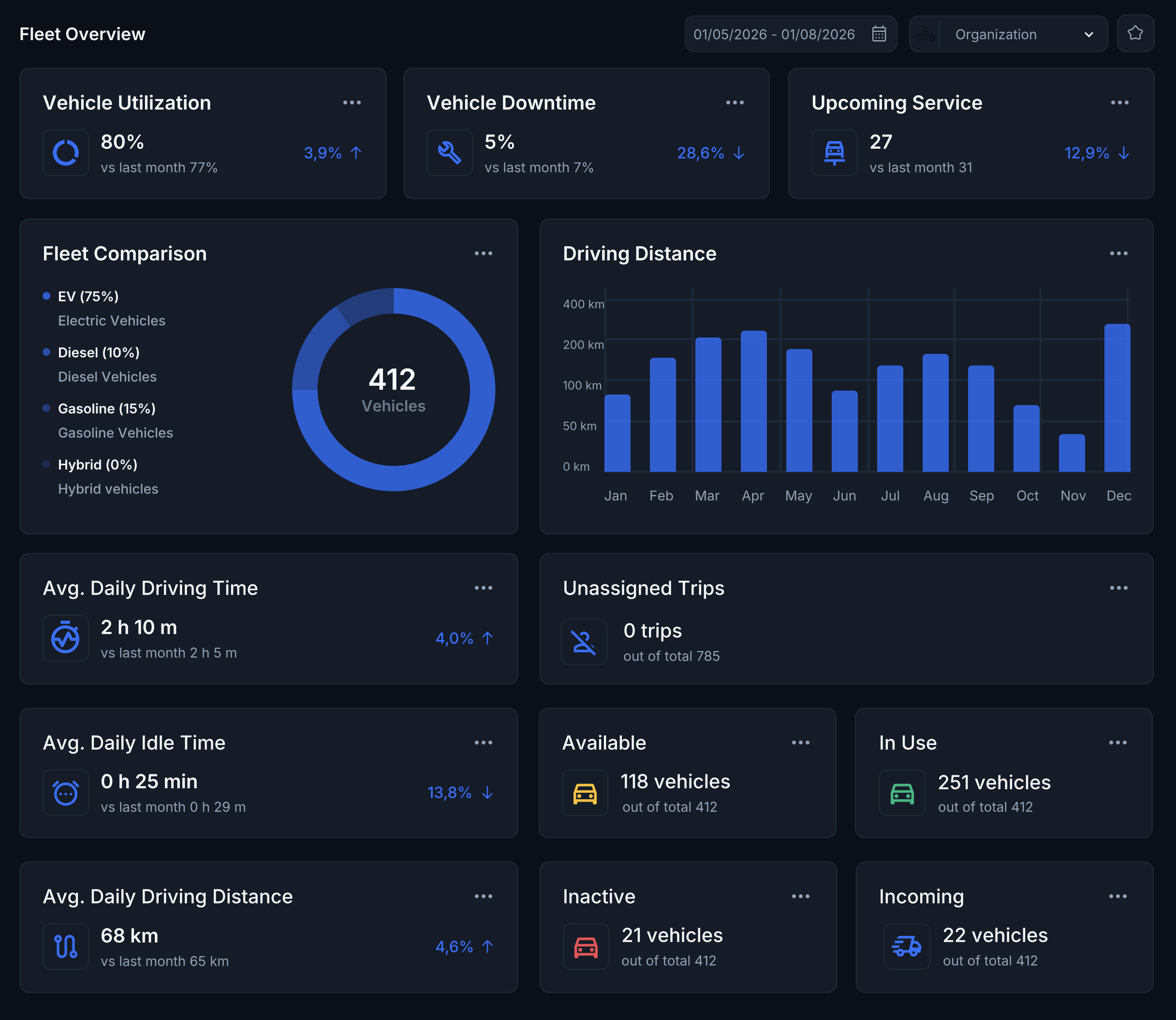The width and height of the screenshot is (1176, 1020).
Task: Open Driving Distance more options menu
Action: pyautogui.click(x=1118, y=253)
